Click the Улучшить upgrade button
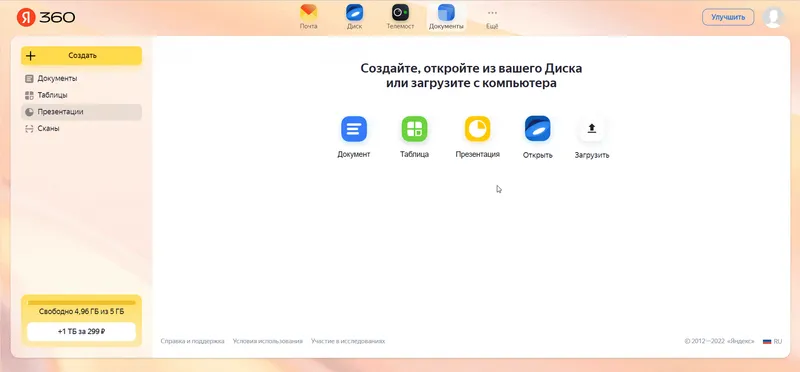The image size is (800, 372). [x=728, y=17]
